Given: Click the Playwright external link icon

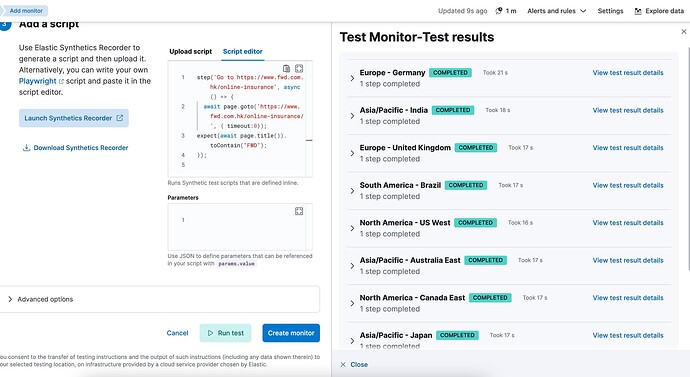Looking at the screenshot, I should 61,81.
